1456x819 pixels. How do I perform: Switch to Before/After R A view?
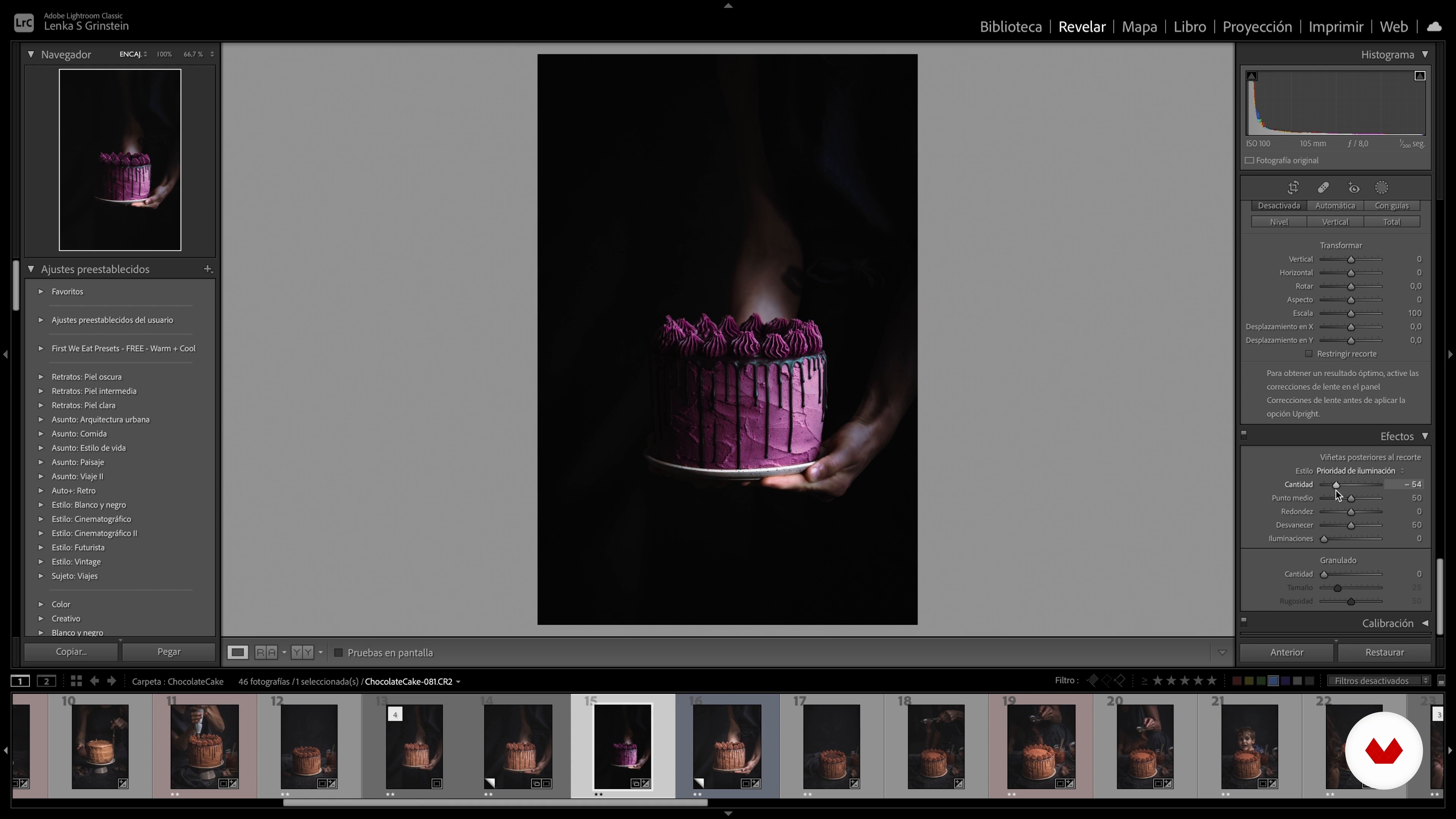click(x=266, y=653)
